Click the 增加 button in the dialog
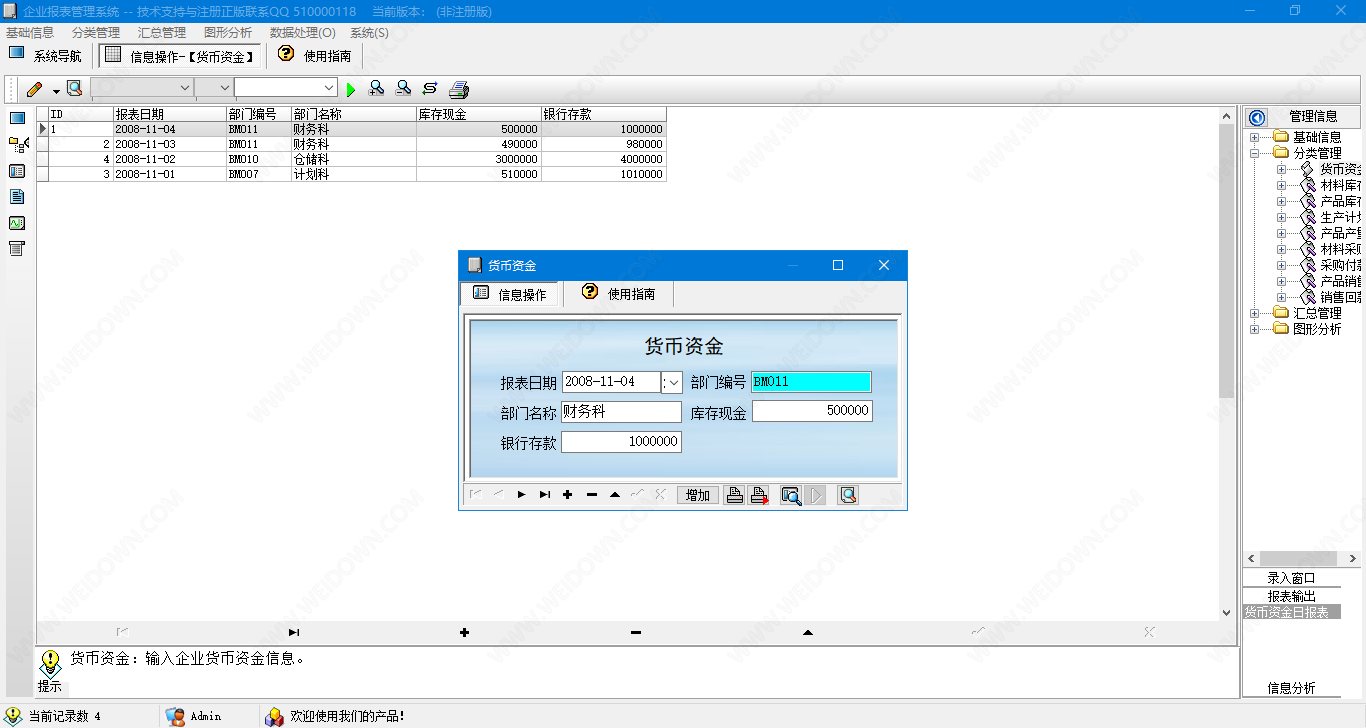Screen dimensions: 1366x728 698,495
